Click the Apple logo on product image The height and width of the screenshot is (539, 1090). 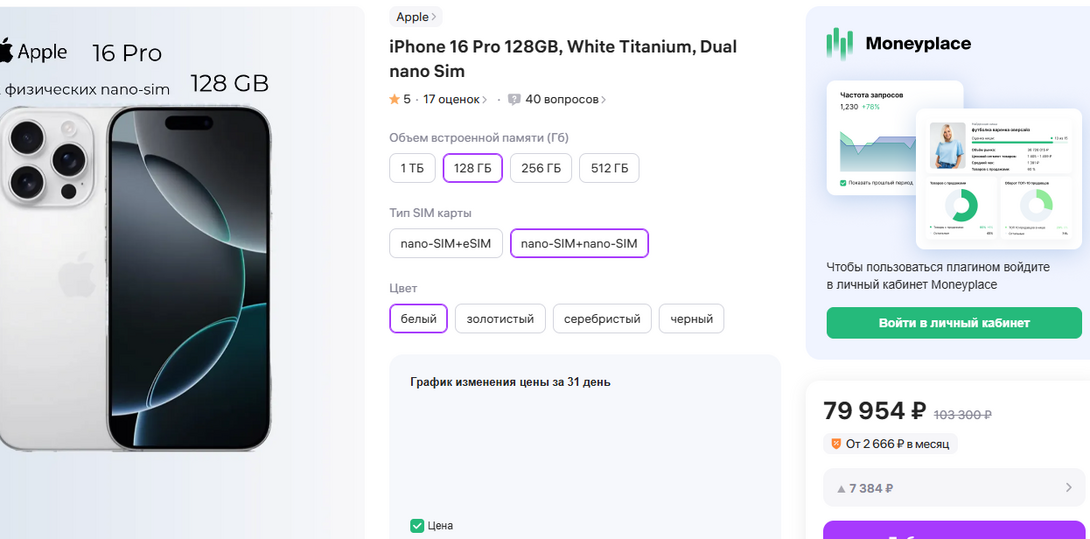(x=7, y=52)
